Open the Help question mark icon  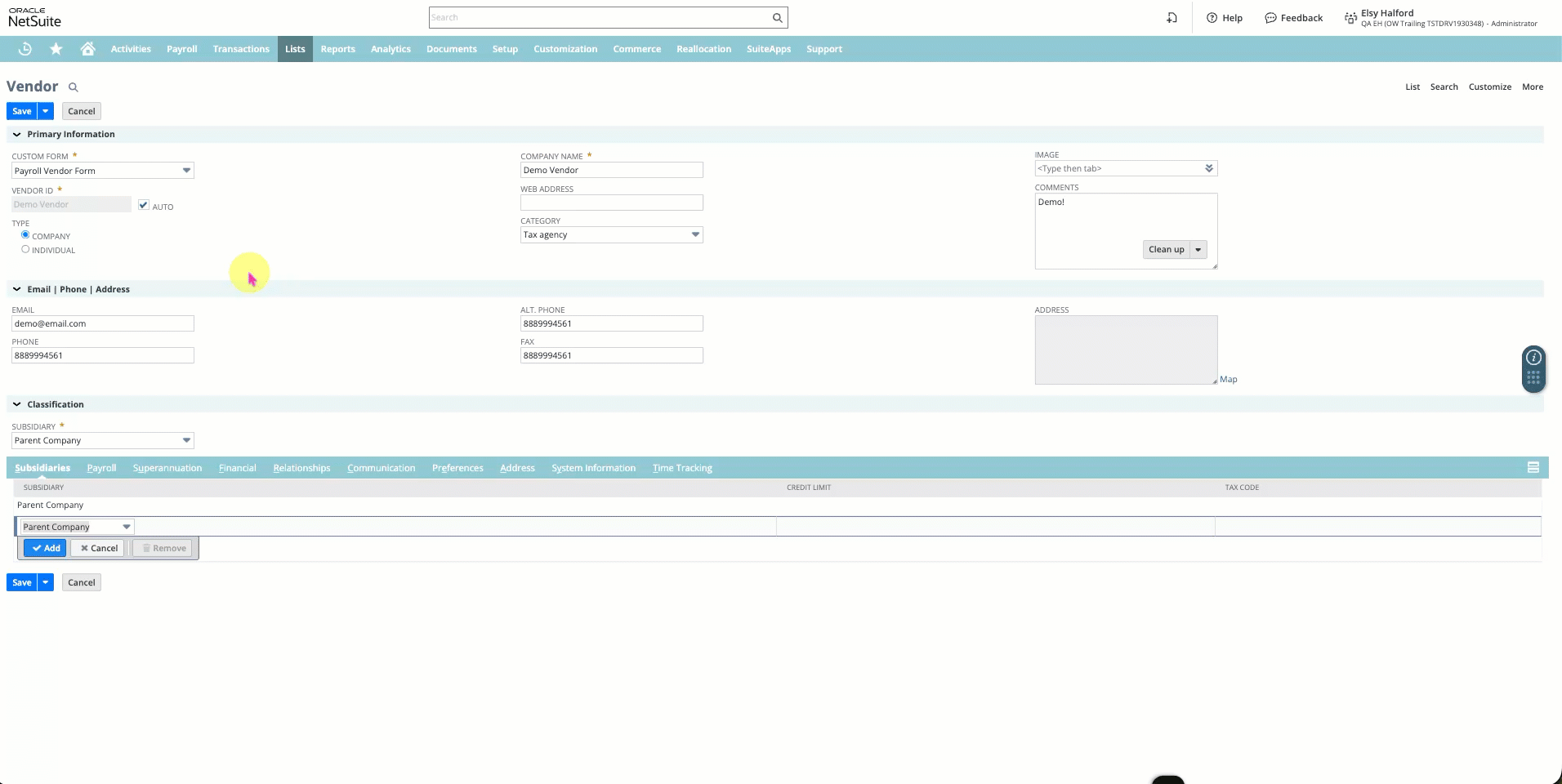[x=1212, y=18]
